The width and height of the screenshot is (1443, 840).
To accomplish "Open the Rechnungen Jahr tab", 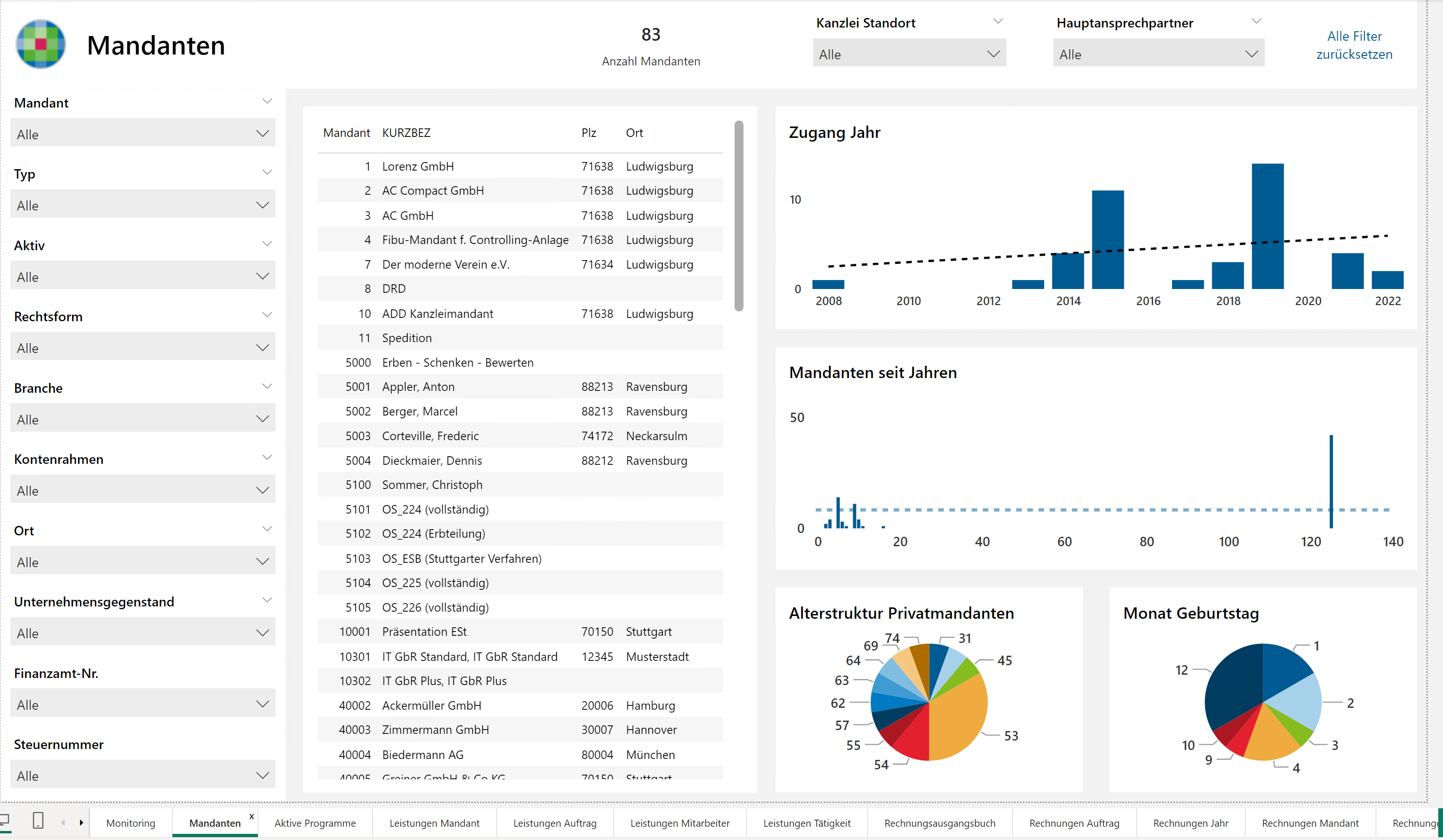I will tap(1190, 823).
